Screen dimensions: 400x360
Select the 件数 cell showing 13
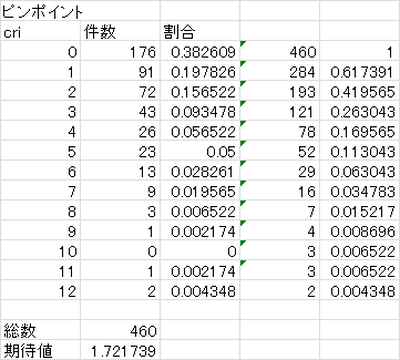120,171
